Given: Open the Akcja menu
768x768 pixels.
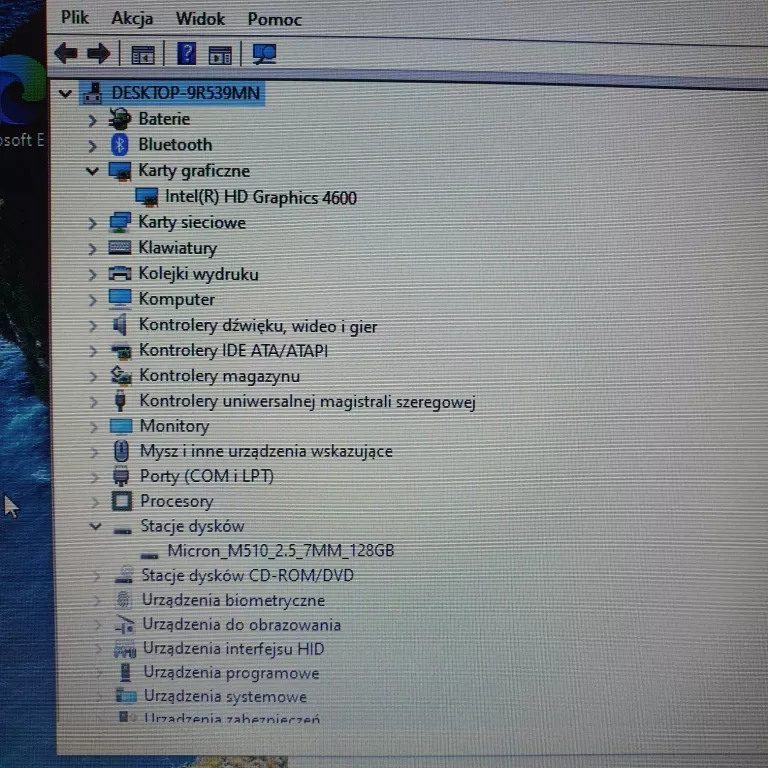Looking at the screenshot, I should click(x=132, y=19).
